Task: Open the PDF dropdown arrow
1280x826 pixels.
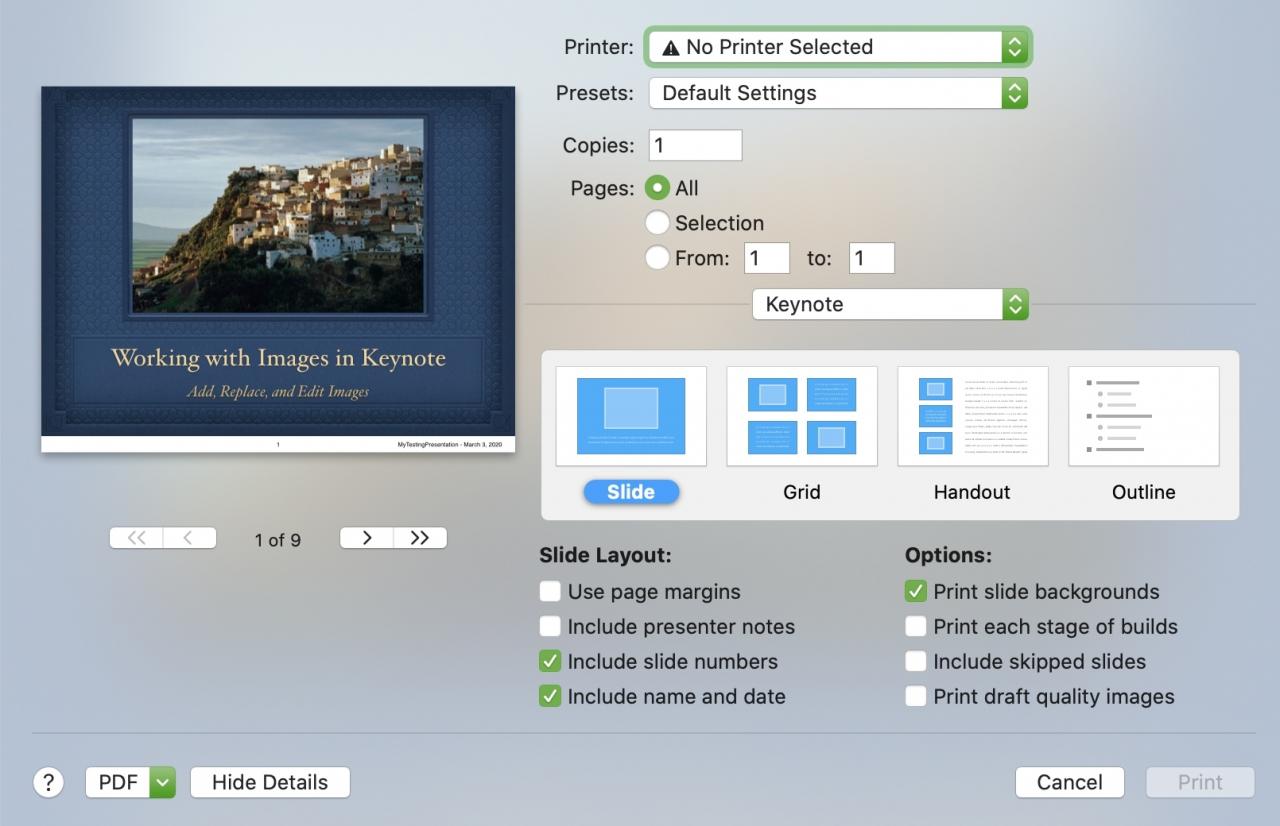Action: (x=163, y=782)
